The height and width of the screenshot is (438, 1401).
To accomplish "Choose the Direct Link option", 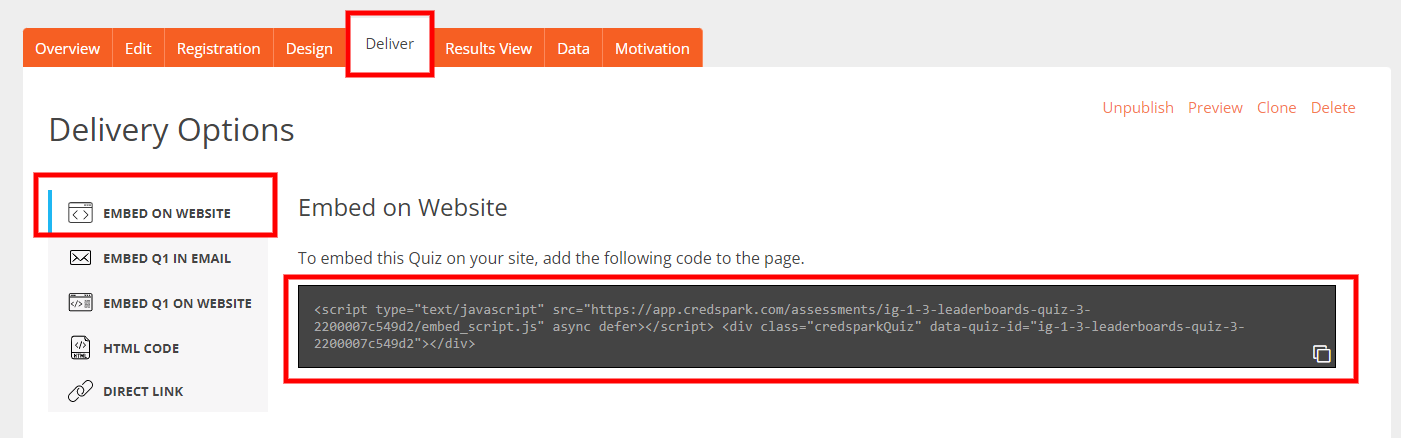I will tap(158, 391).
